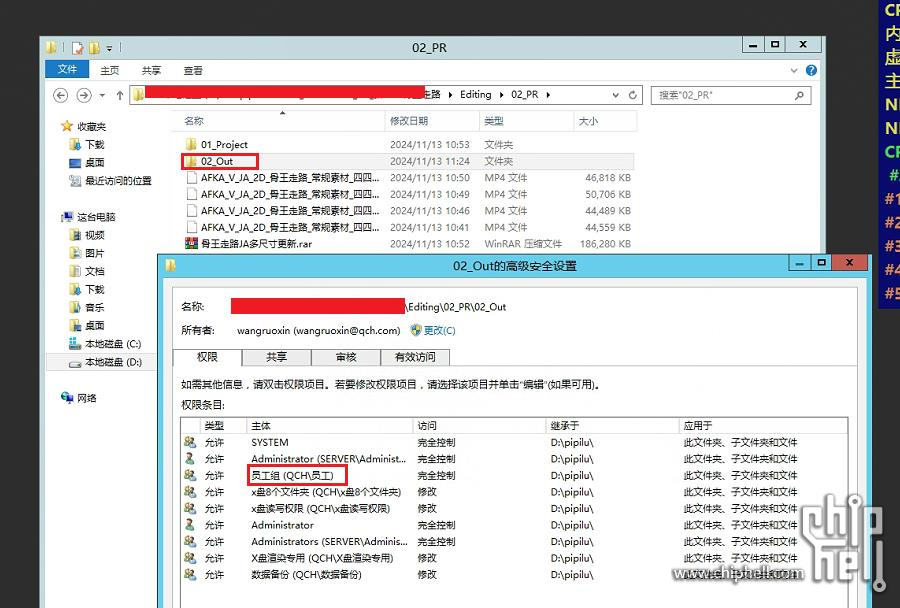
Task: Select X盘渲染专用 permission entry
Action: point(514,558)
